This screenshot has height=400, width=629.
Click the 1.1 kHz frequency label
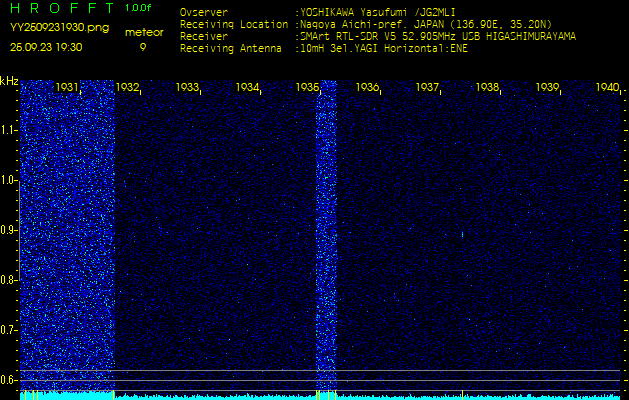[9, 130]
